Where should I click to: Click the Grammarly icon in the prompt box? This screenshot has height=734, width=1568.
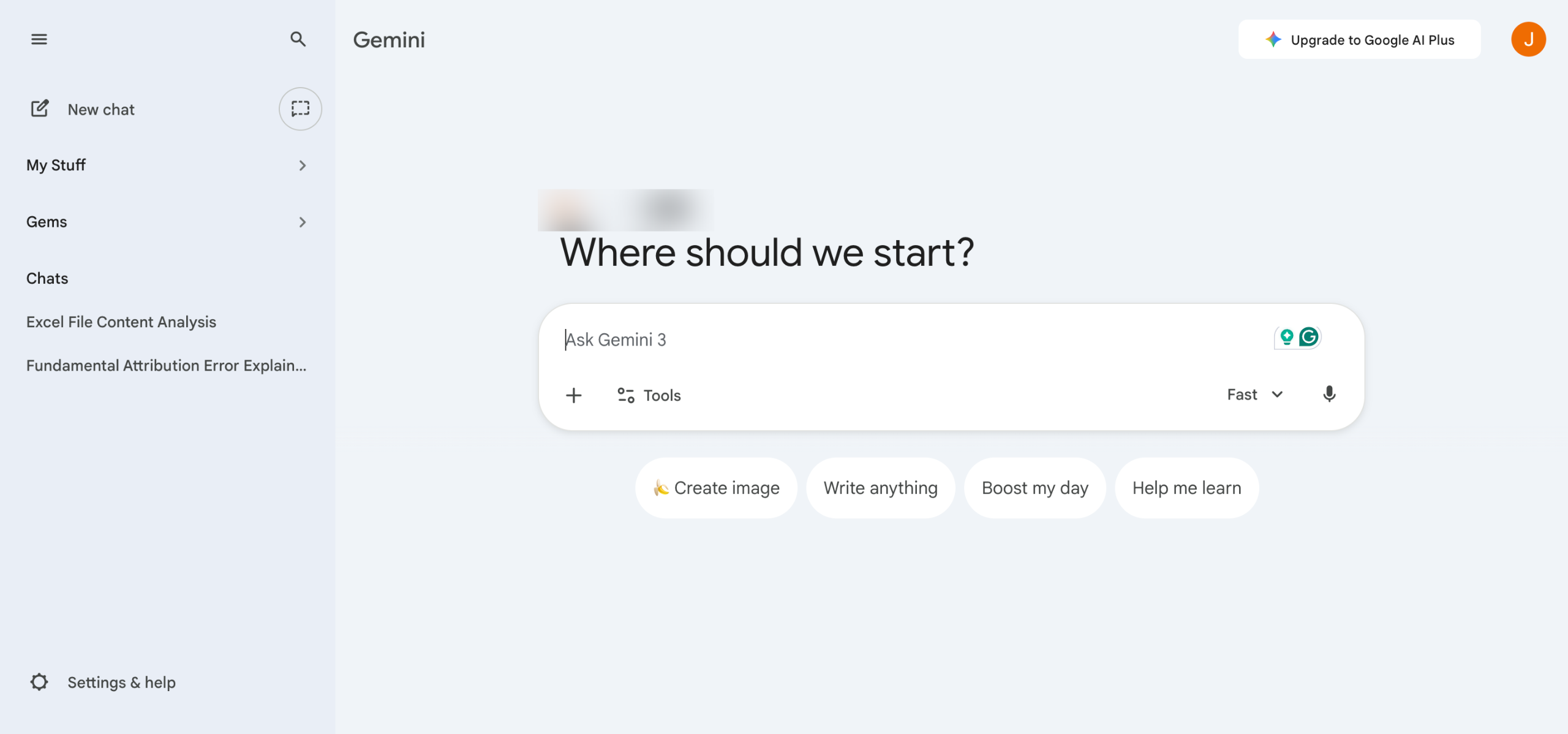click(x=1309, y=337)
